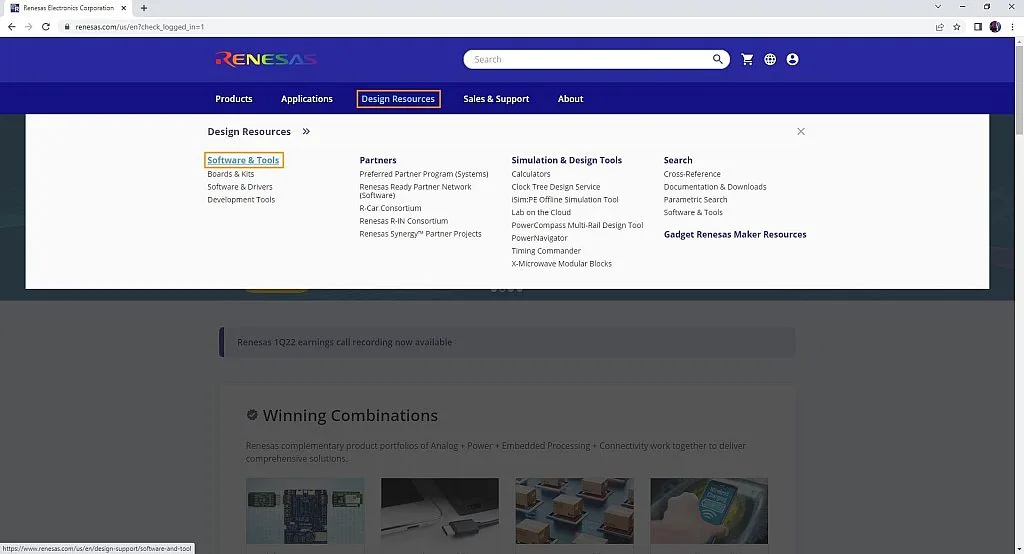Screen dimensions: 1024x554
Task: Click in the site search field
Action: point(590,59)
